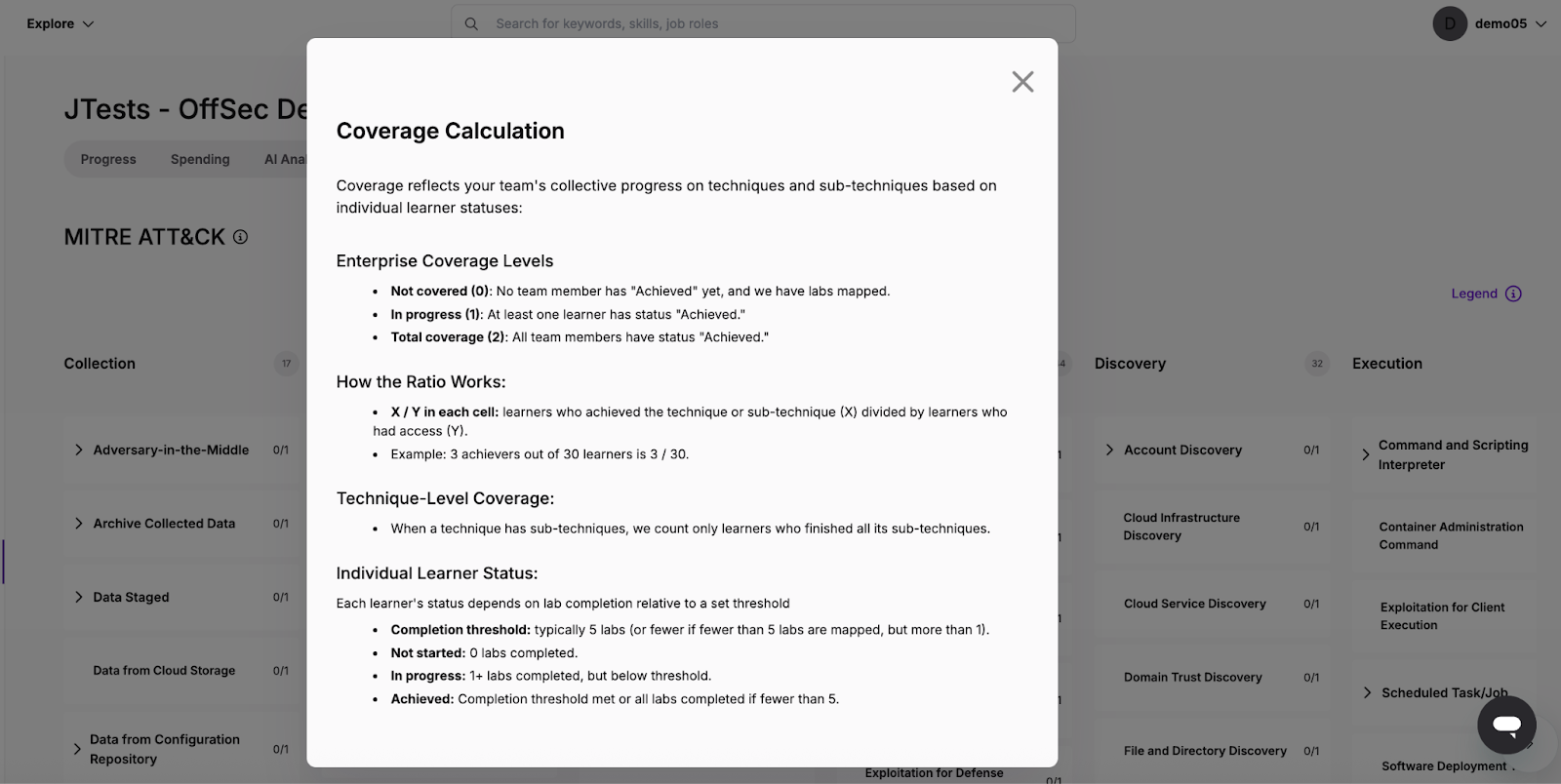1561x784 pixels.
Task: Close the Coverage Calculation dialog
Action: [x=1022, y=82]
